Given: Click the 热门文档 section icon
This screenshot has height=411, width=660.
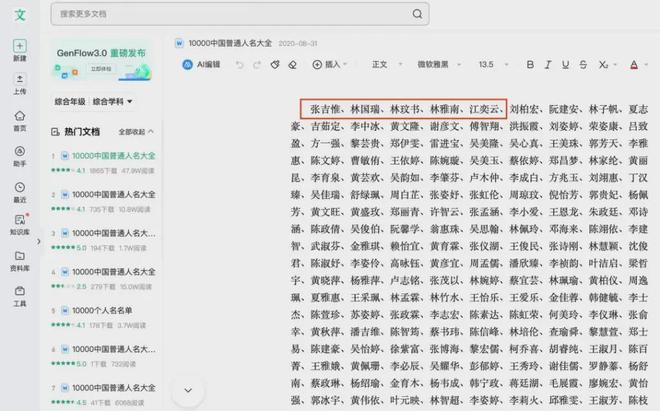Looking at the screenshot, I should point(55,132).
